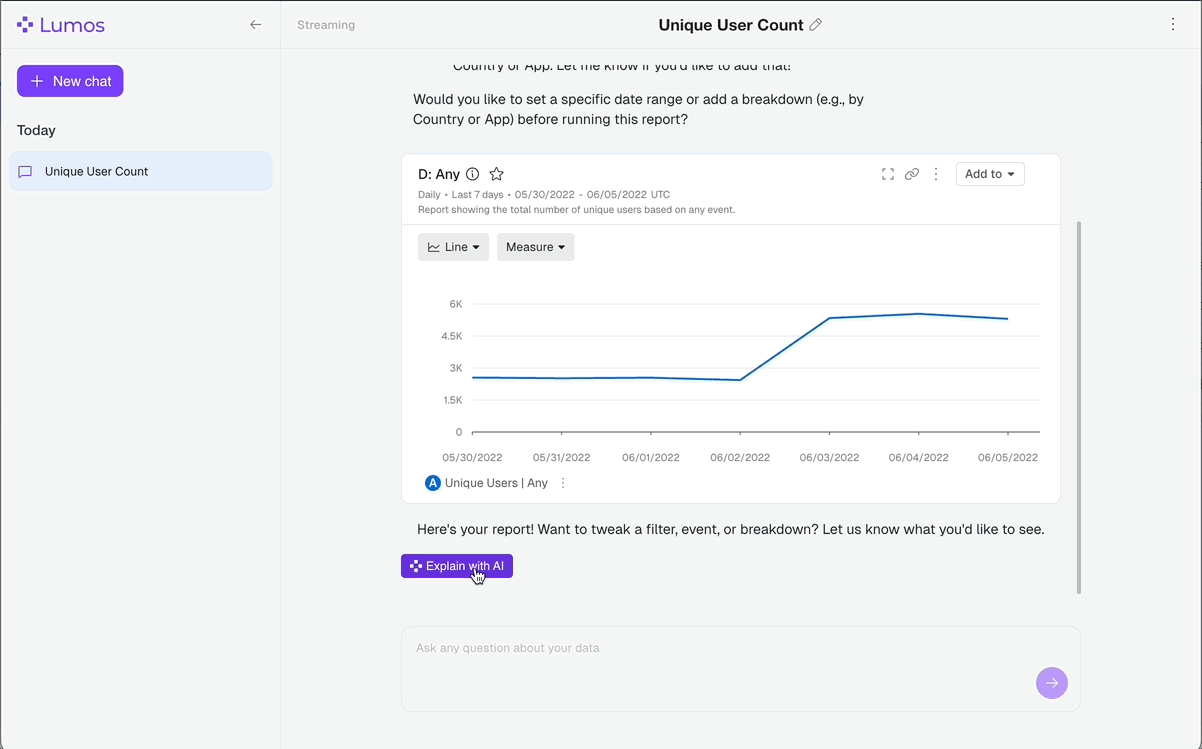Collapse sidebar with the back arrow
1202x749 pixels.
click(x=256, y=25)
